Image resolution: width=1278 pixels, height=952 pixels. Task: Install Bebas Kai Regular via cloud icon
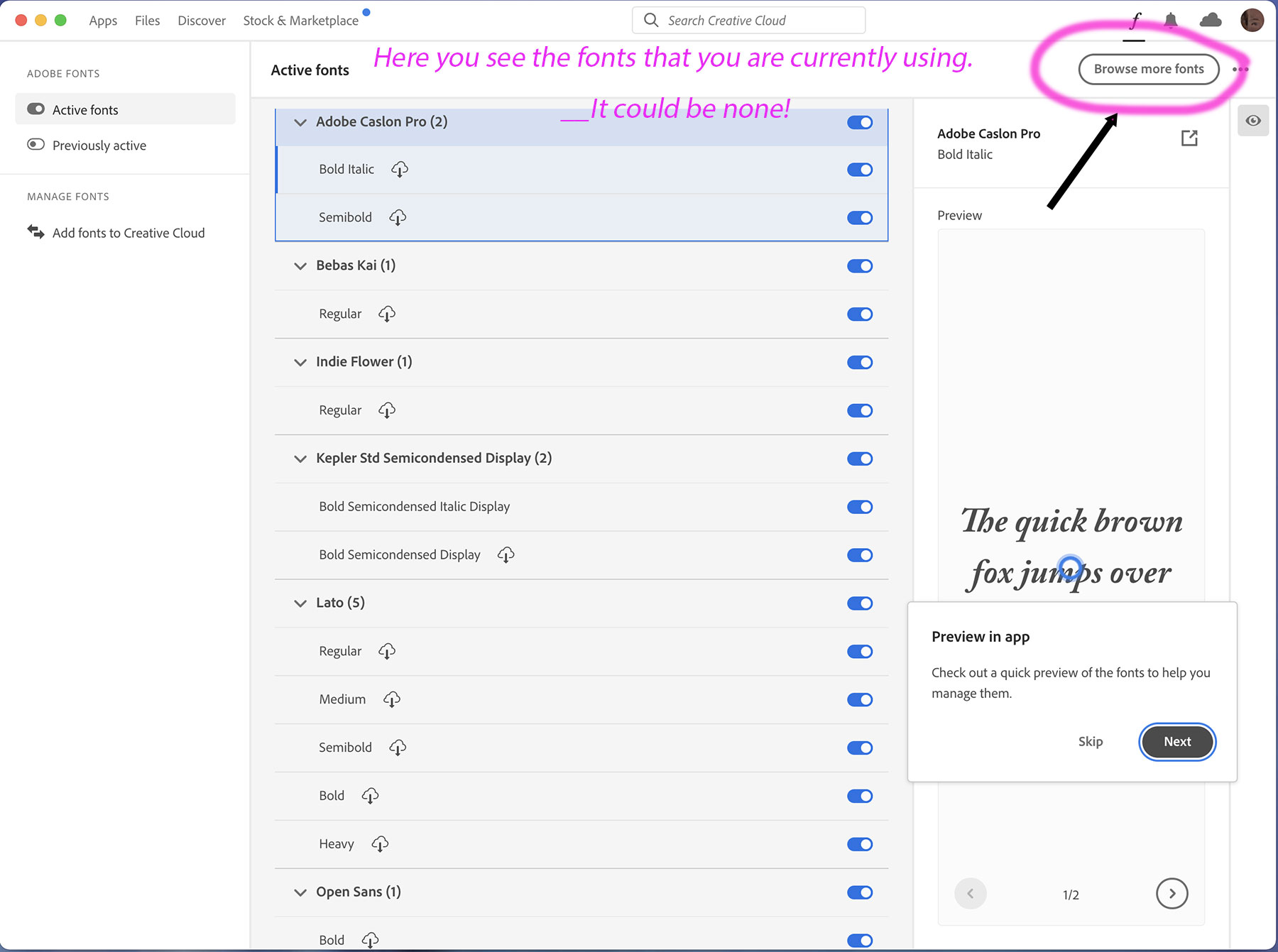pyautogui.click(x=387, y=314)
